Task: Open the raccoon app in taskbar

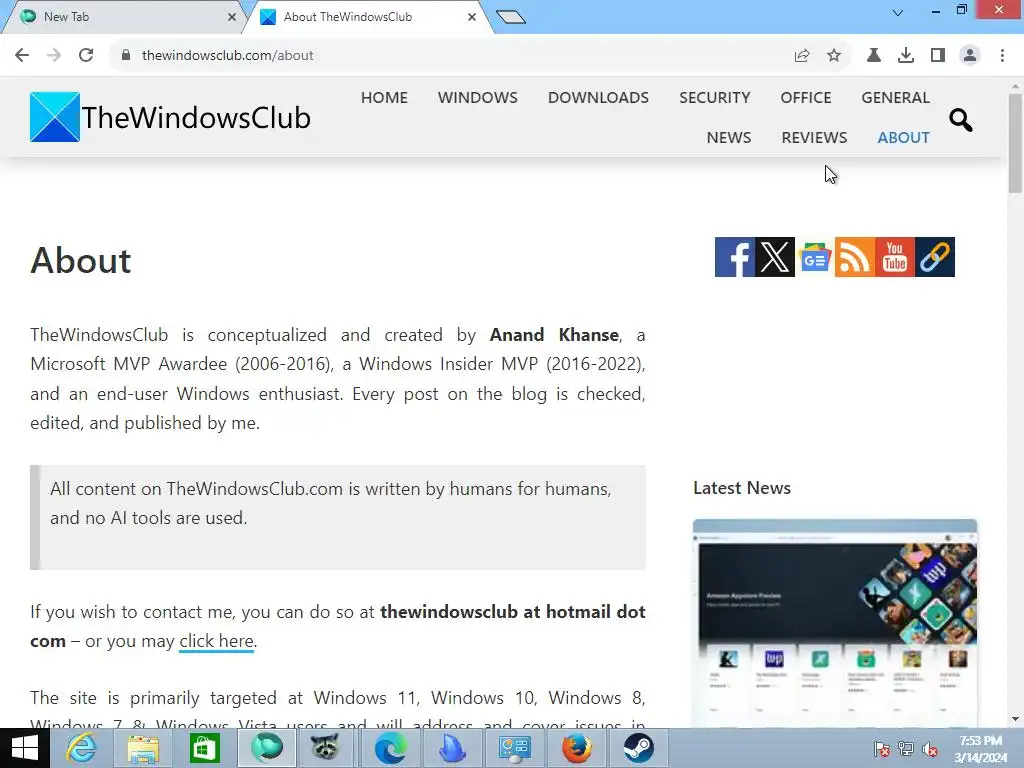Action: [325, 748]
